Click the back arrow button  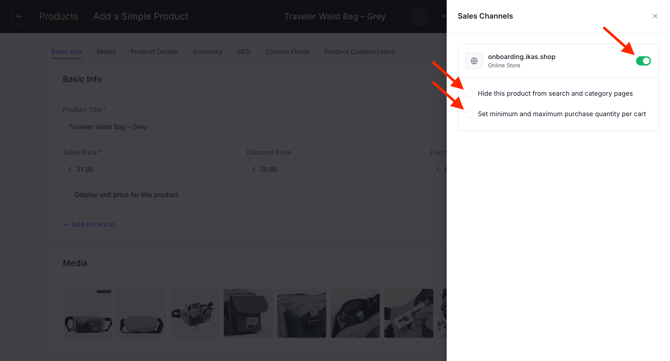pyautogui.click(x=20, y=16)
